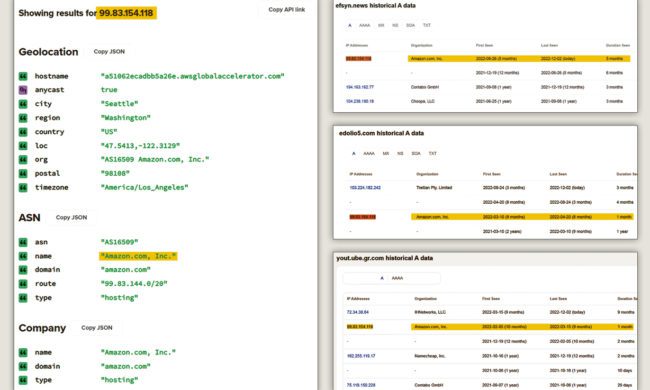The height and width of the screenshot is (390, 650).
Task: Click the "47.5413,-122.3129" loc value
Action: (x=140, y=146)
